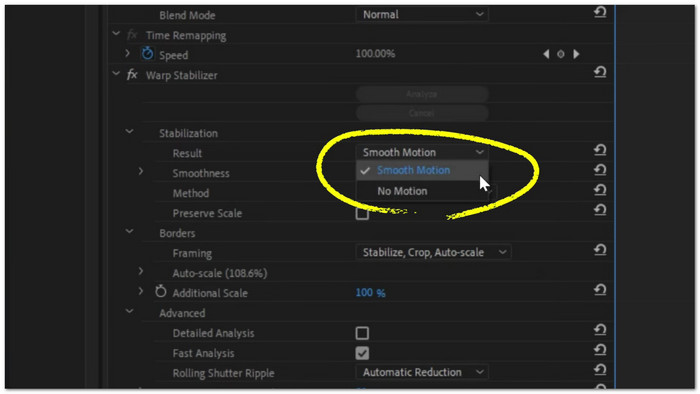Screen dimensions: 700x394
Task: Click the Rolling Shutter Ripple label
Action: (x=223, y=373)
